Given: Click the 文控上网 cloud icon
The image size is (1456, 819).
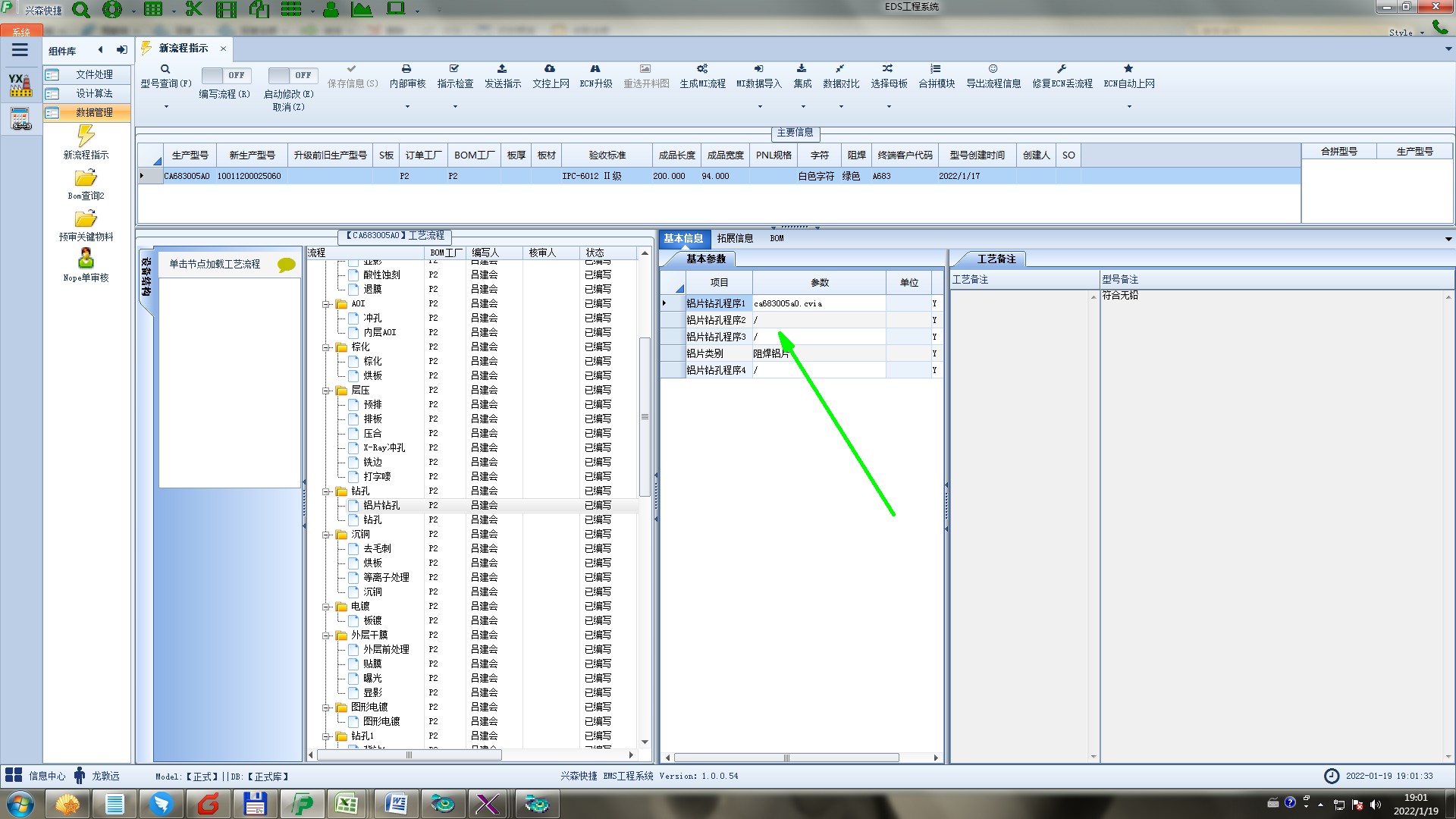Looking at the screenshot, I should 550,69.
